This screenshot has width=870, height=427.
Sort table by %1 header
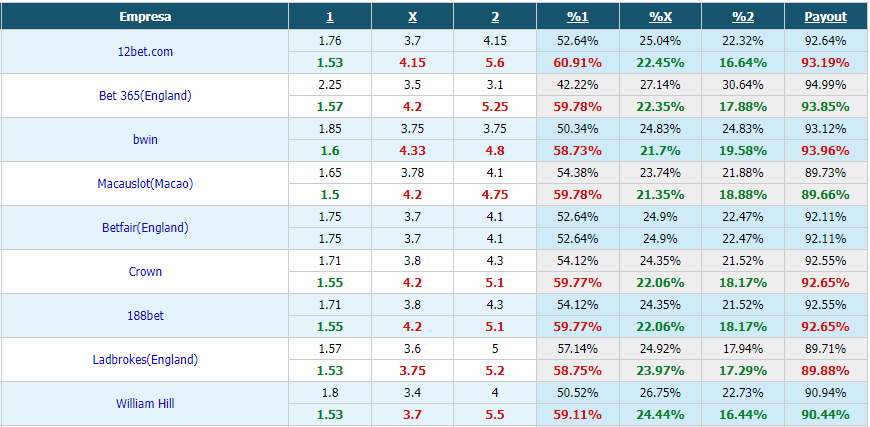578,17
